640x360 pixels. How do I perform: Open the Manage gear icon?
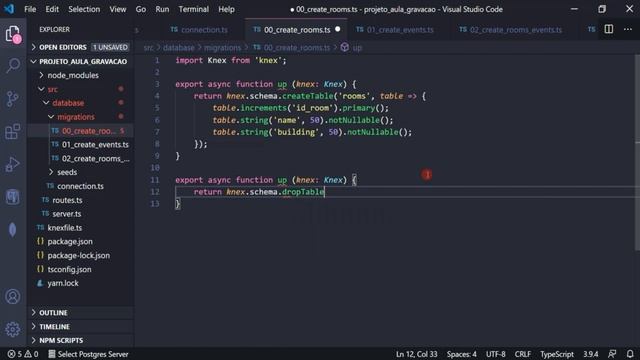point(13,329)
